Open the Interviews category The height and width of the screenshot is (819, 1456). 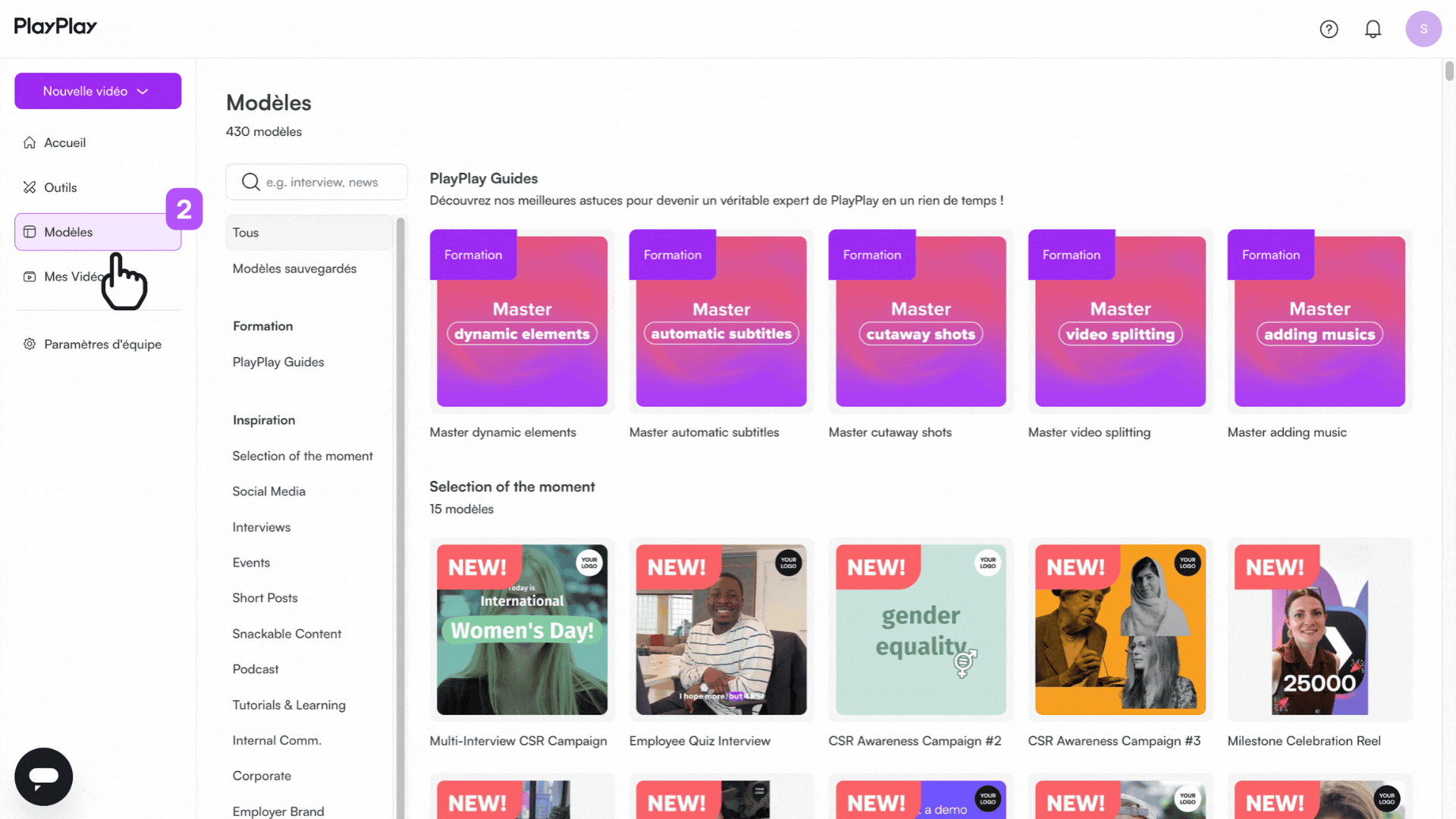(261, 527)
